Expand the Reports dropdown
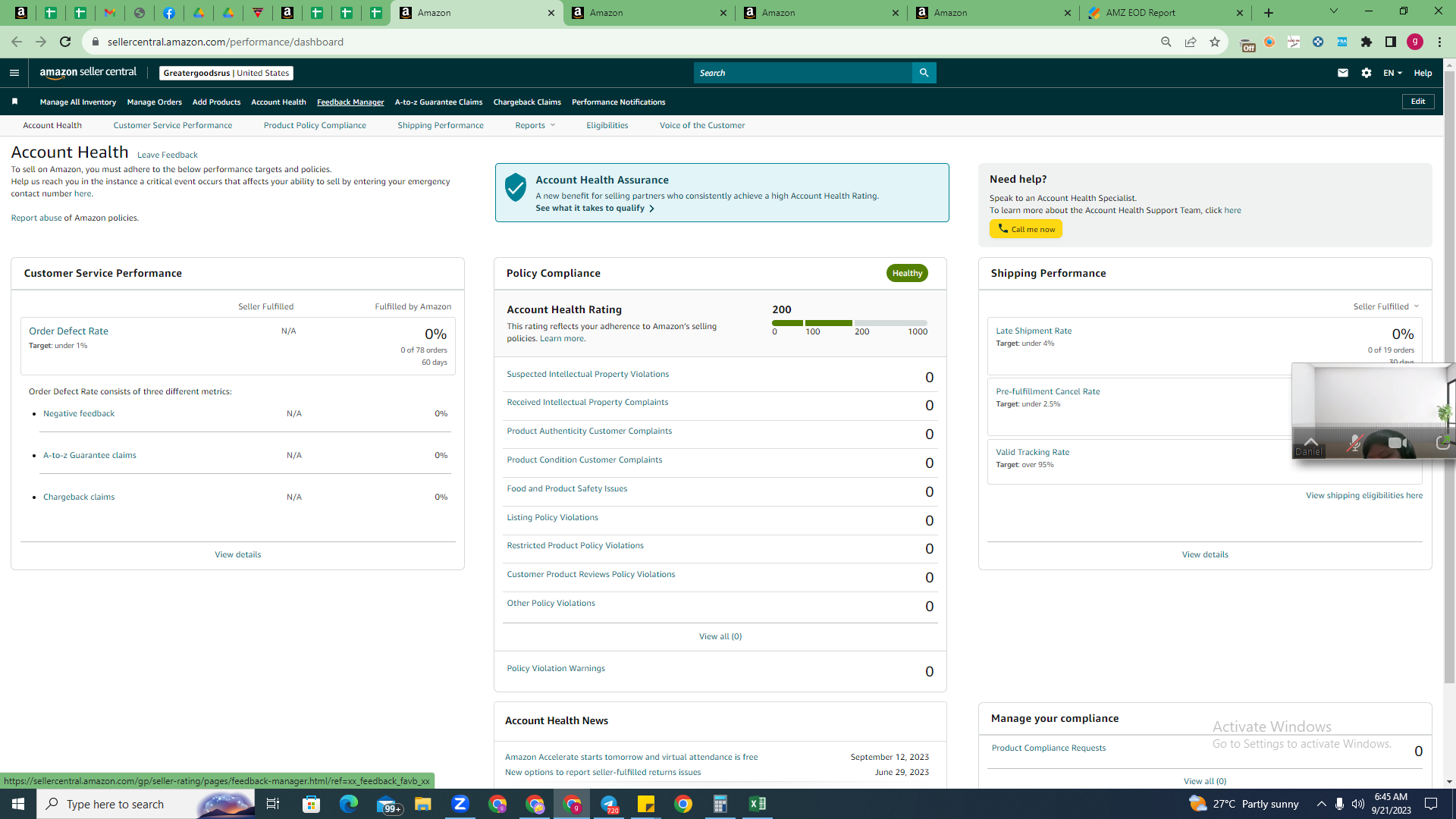 [535, 125]
